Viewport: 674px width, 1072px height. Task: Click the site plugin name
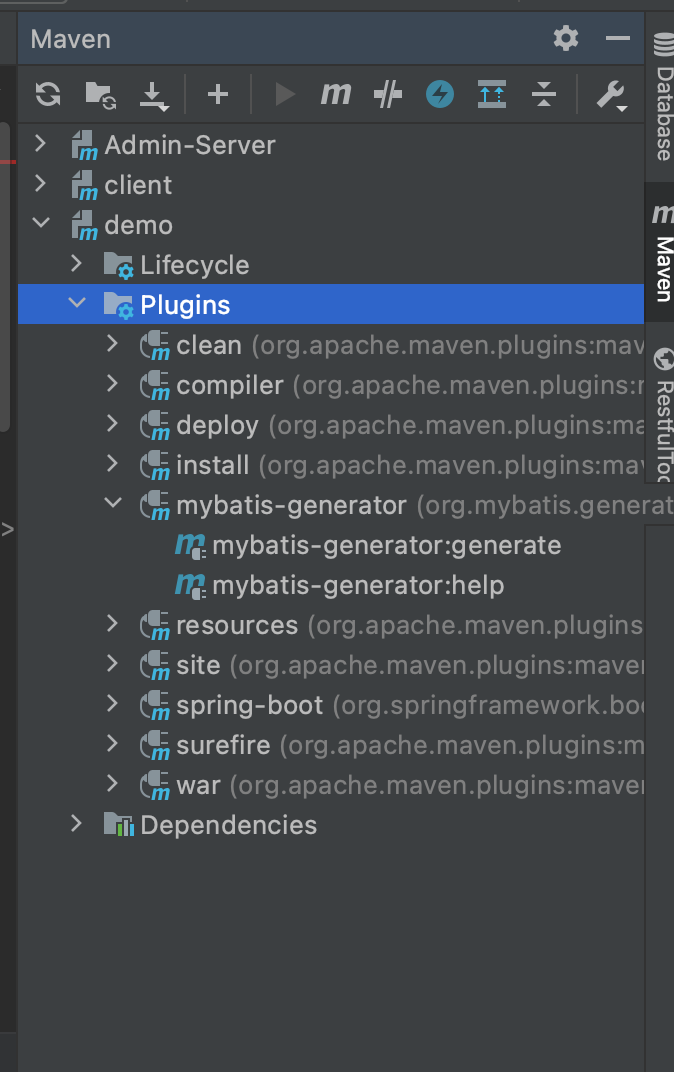point(198,665)
